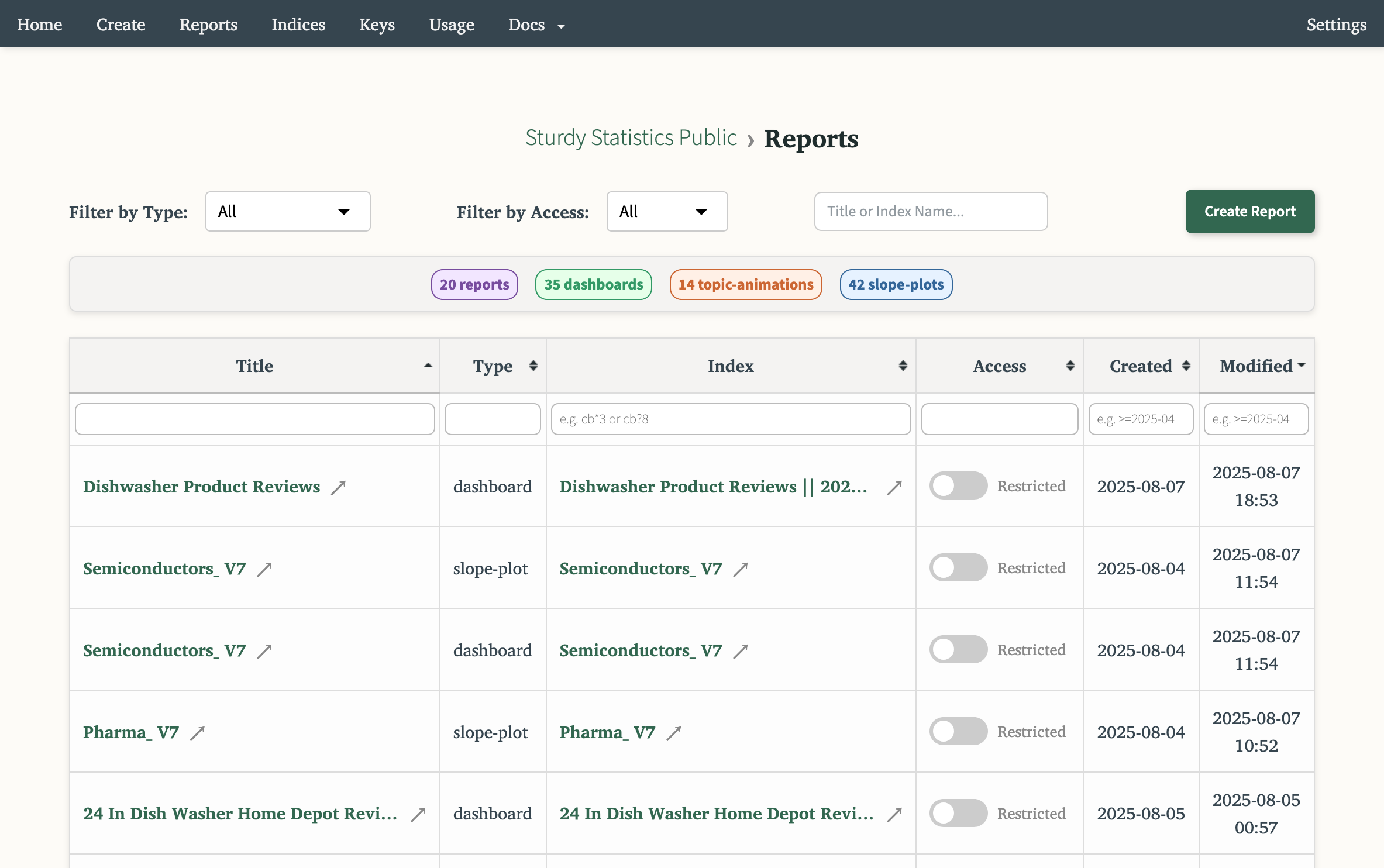Sort by Type column sort icon
Image resolution: width=1384 pixels, height=868 pixels.
pyautogui.click(x=533, y=366)
